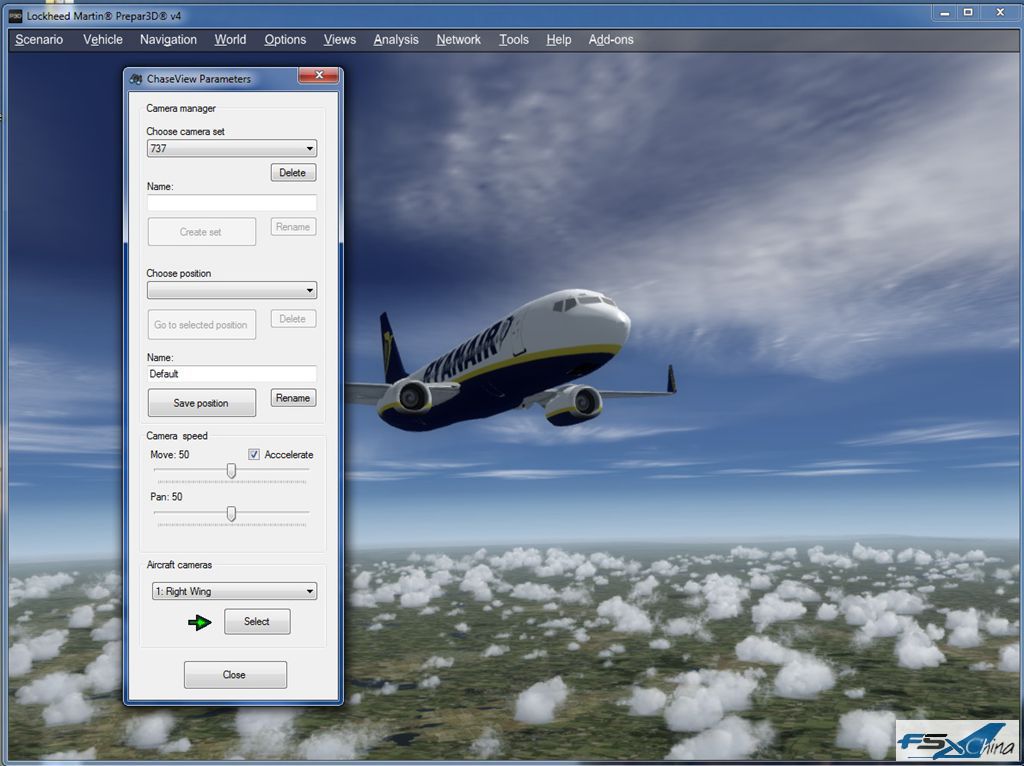Open the Options menu

pyautogui.click(x=285, y=40)
